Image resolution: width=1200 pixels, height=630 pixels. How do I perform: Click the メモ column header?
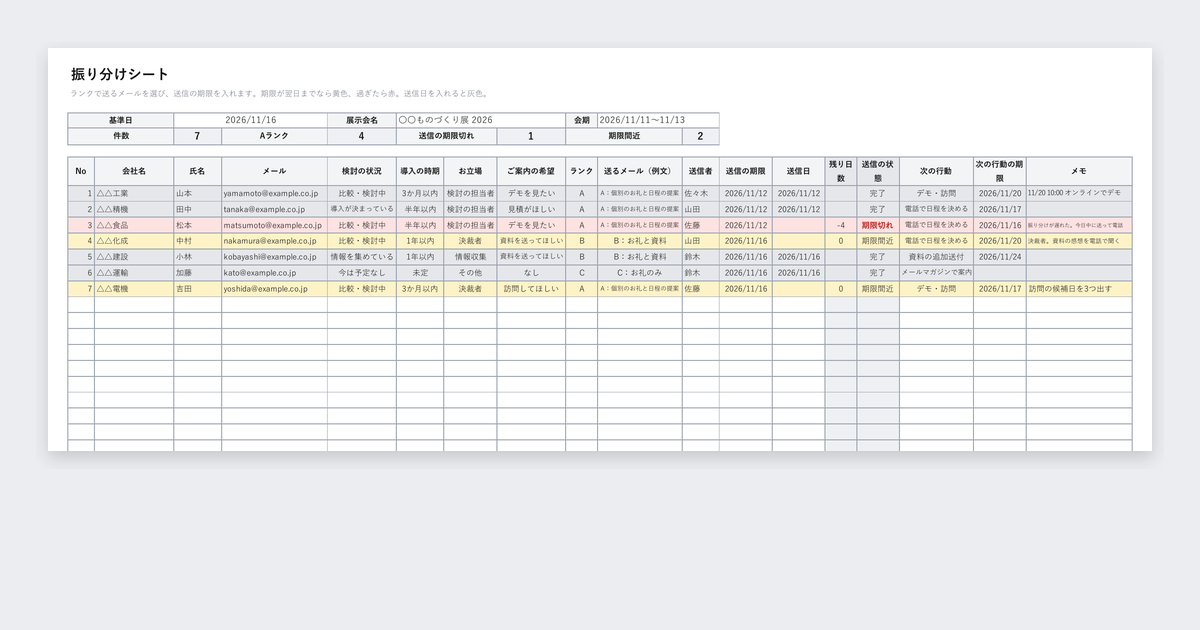tap(1079, 171)
